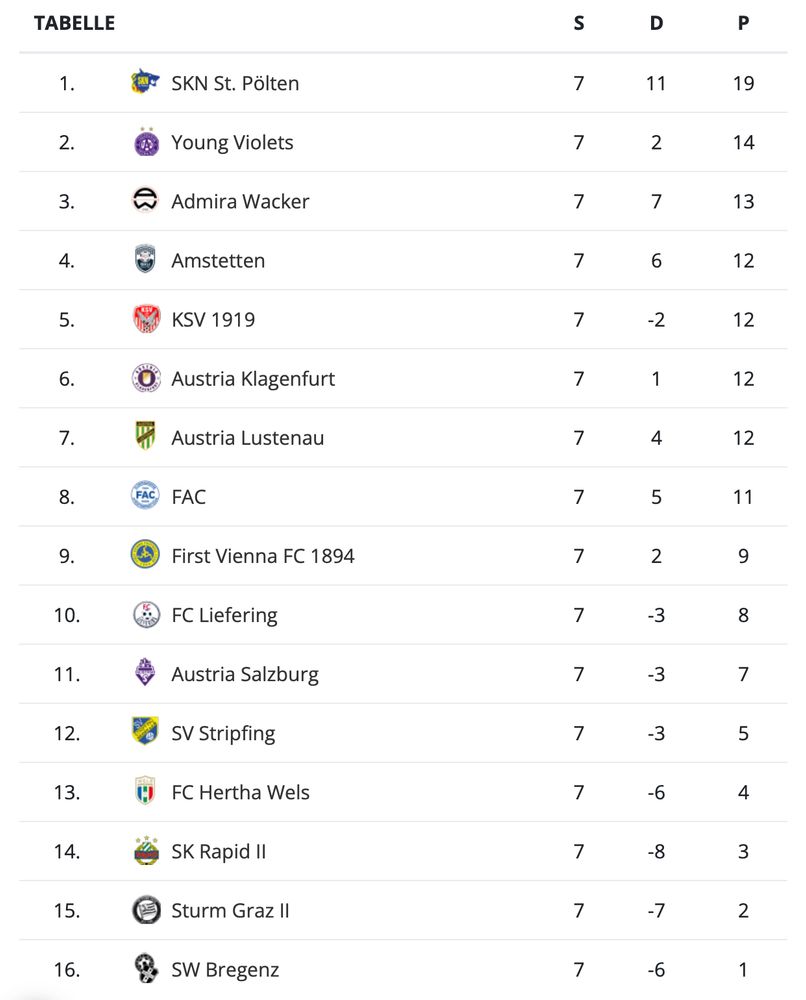
Task: Select the KSV 1919 red crest
Action: tap(146, 319)
